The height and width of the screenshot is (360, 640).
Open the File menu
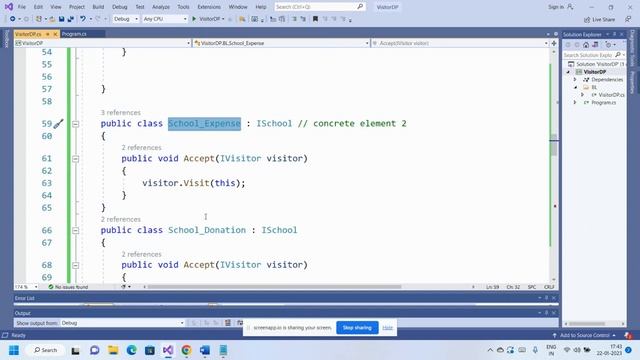(x=22, y=7)
